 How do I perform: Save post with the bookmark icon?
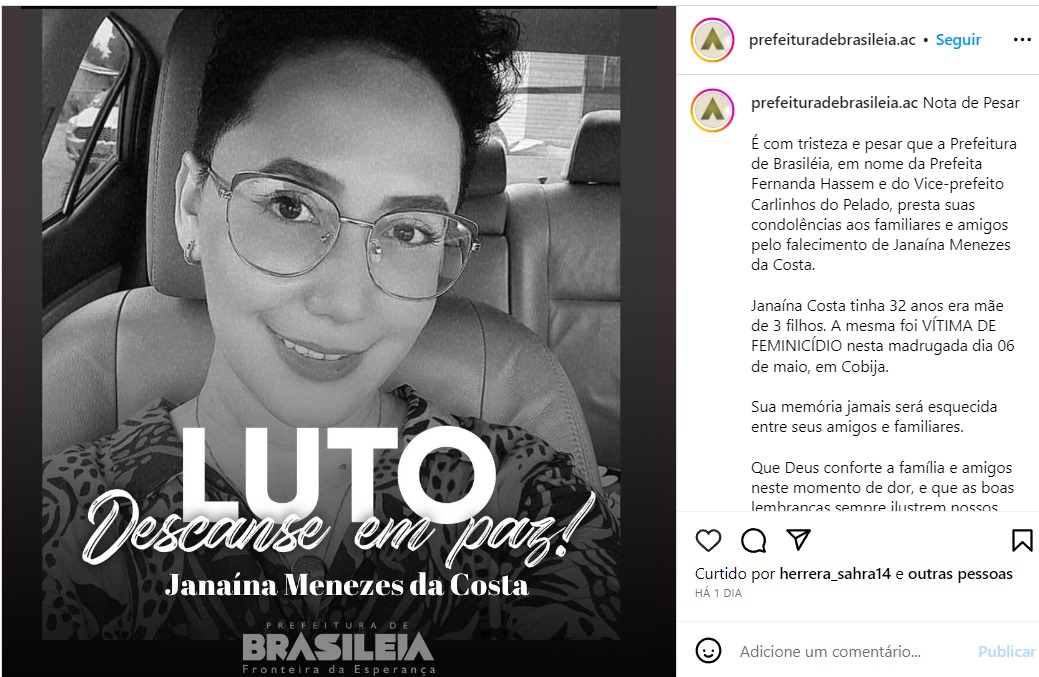pos(1022,541)
